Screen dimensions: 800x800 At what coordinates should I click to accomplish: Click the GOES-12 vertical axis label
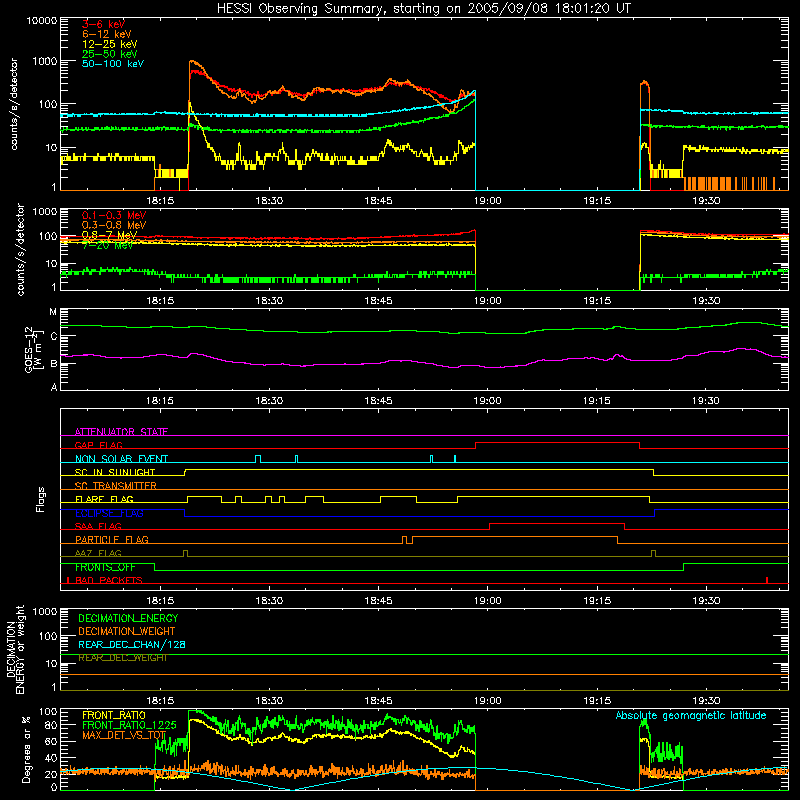click(33, 349)
